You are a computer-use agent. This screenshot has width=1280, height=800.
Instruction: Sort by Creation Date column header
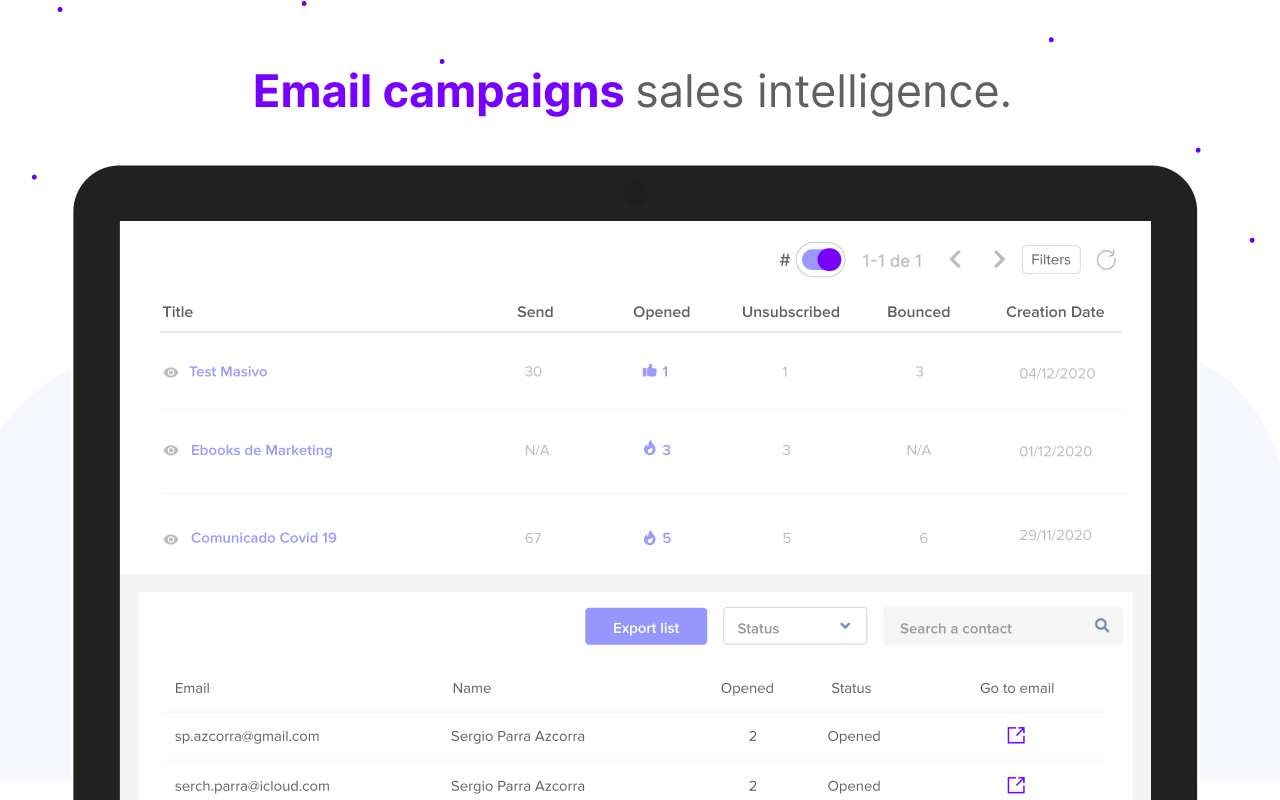pyautogui.click(x=1055, y=312)
